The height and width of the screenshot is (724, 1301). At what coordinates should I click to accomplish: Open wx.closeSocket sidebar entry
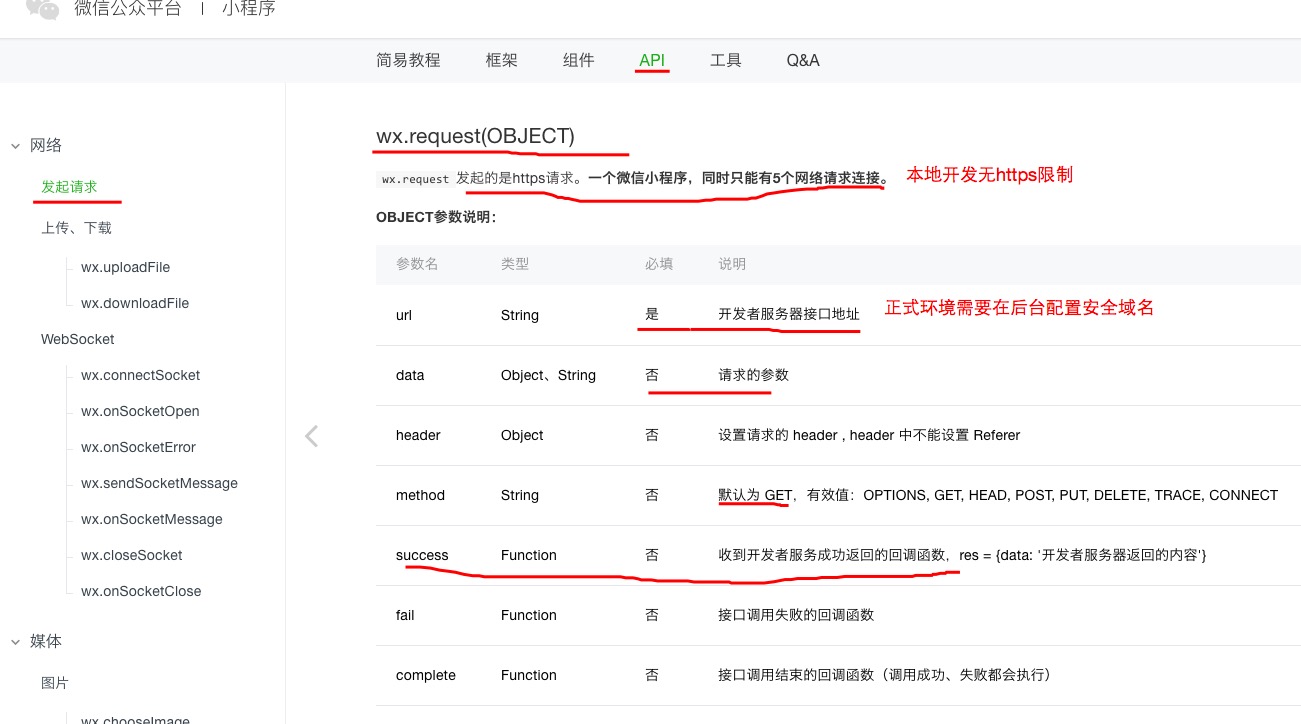tap(131, 555)
